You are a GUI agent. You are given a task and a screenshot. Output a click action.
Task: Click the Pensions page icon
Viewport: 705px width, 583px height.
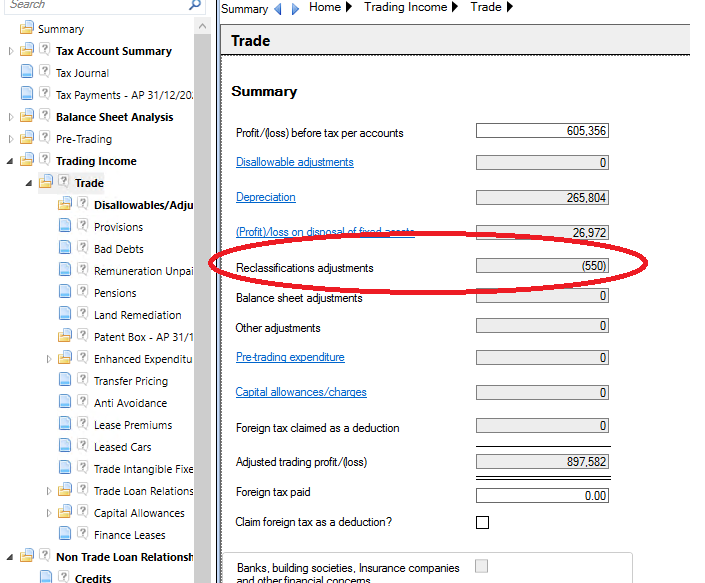coord(65,291)
